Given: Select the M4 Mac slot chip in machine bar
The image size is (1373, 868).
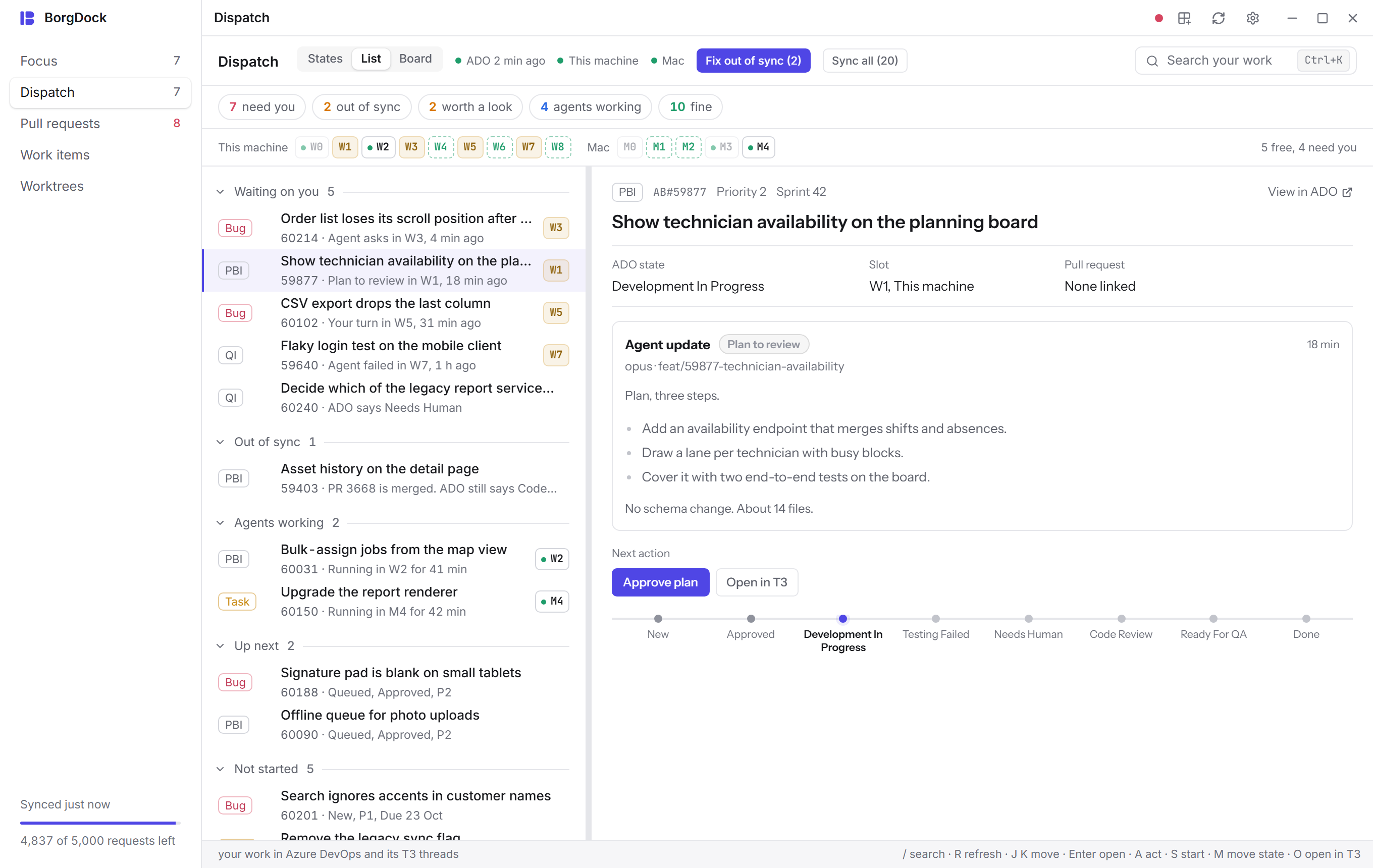Looking at the screenshot, I should point(758,148).
